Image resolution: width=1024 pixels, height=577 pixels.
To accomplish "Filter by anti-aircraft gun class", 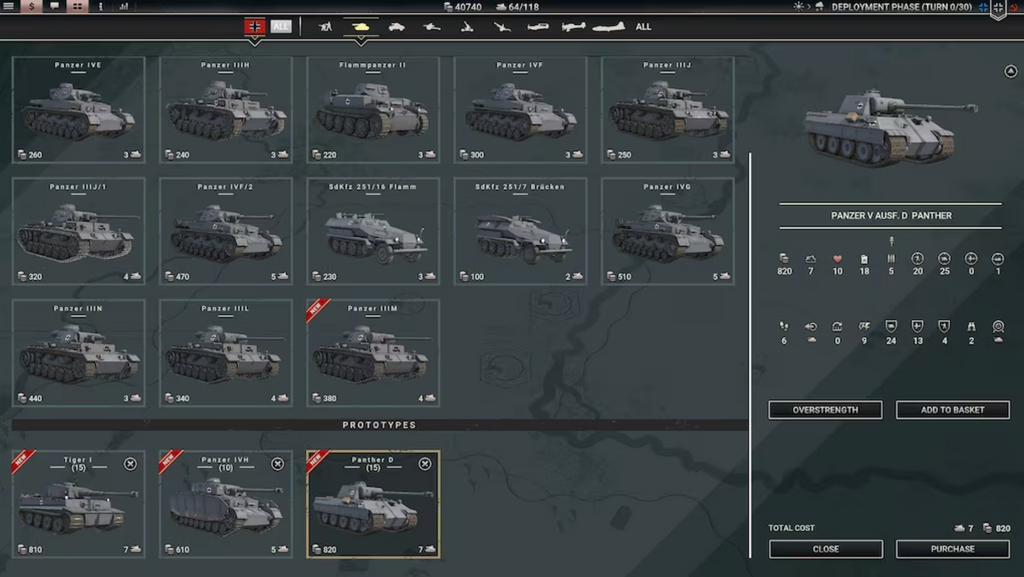I will tap(502, 27).
